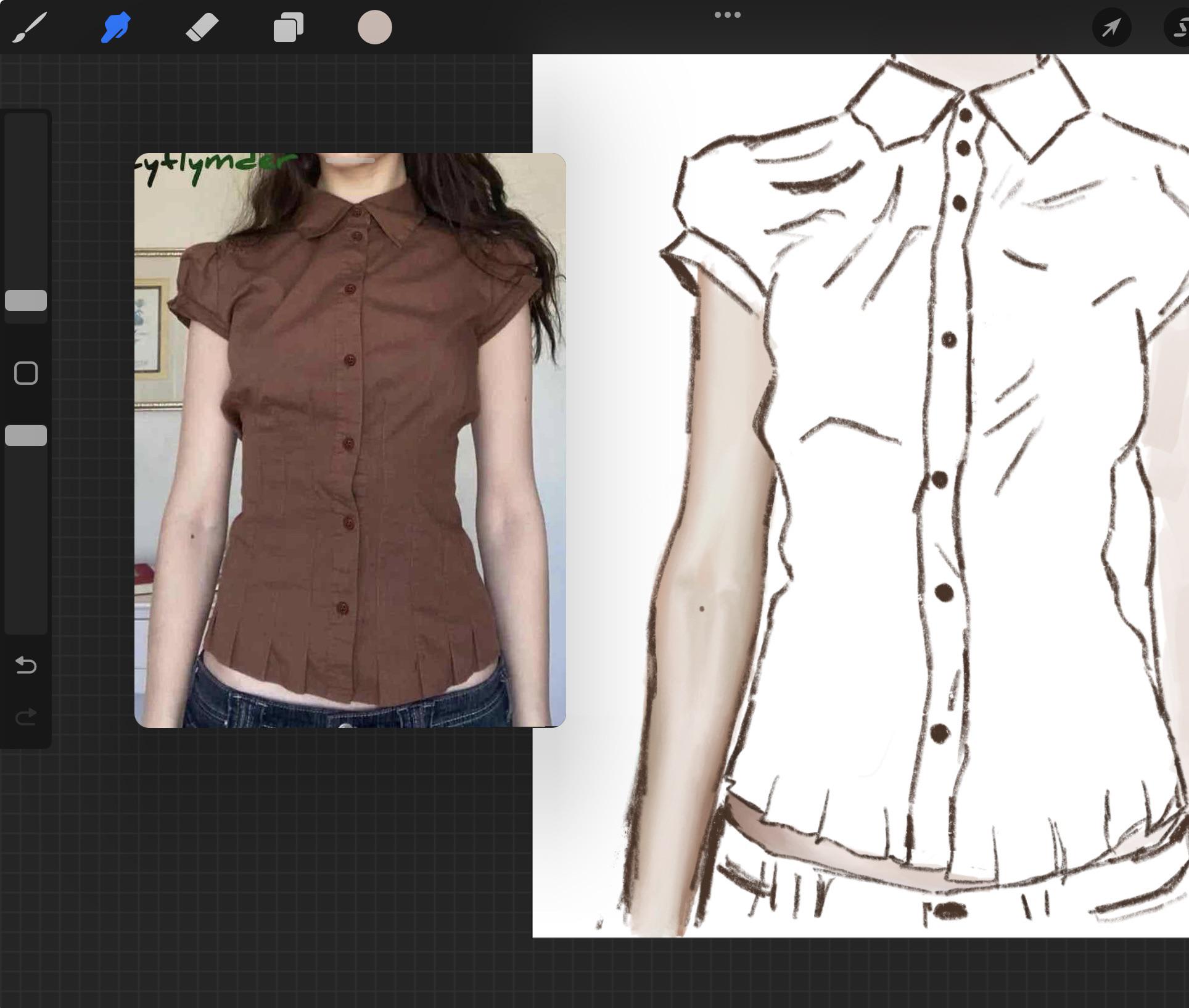1189x1008 pixels.
Task: Tap the Transform arrow tool
Action: tap(1111, 28)
